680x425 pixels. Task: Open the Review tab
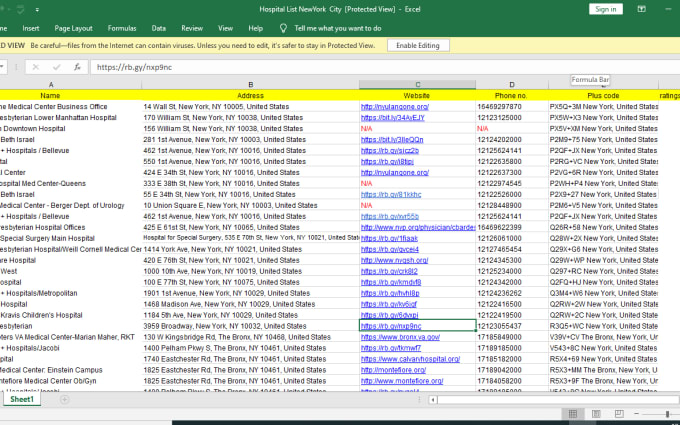pyautogui.click(x=192, y=28)
